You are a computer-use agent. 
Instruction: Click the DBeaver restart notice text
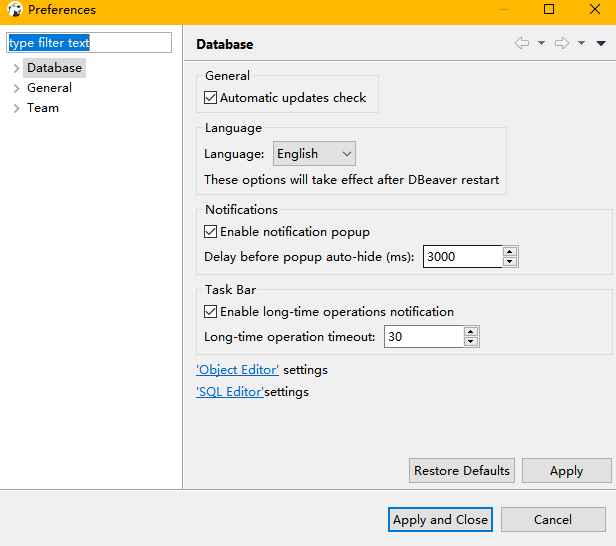352,180
